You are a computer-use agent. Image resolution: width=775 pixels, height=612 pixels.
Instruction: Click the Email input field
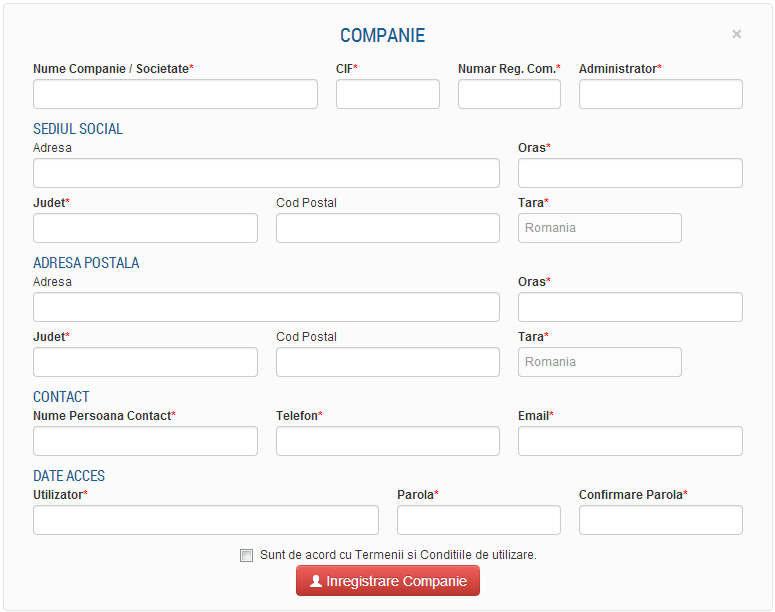(630, 441)
